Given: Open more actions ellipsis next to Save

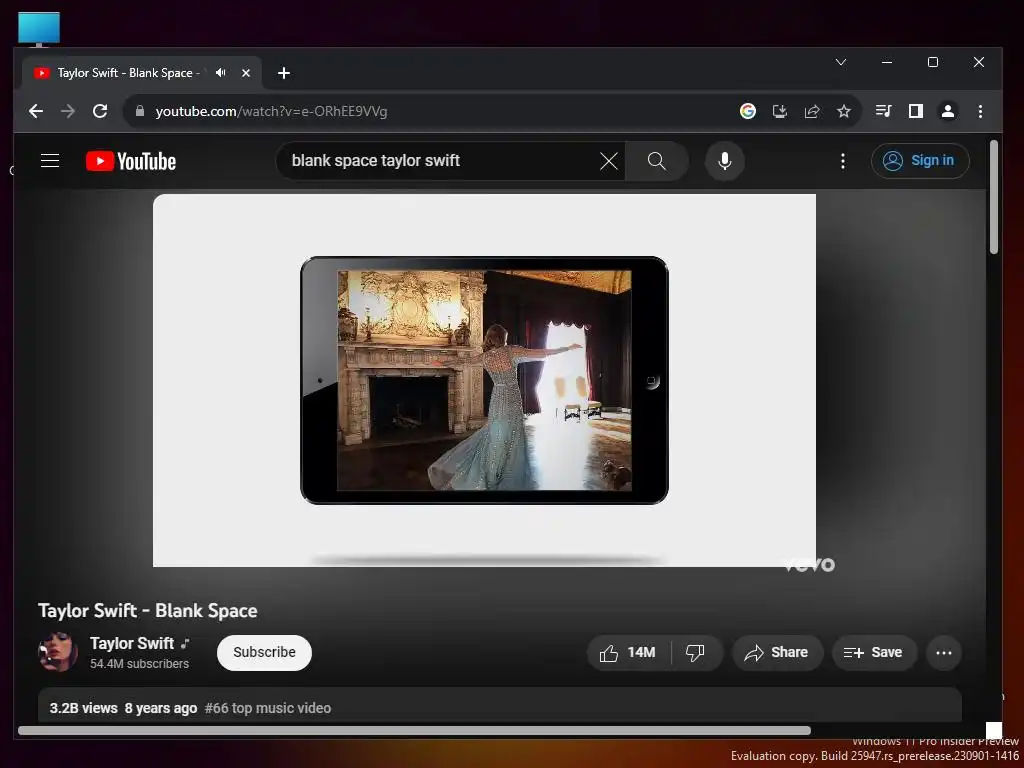Looking at the screenshot, I should point(944,652).
